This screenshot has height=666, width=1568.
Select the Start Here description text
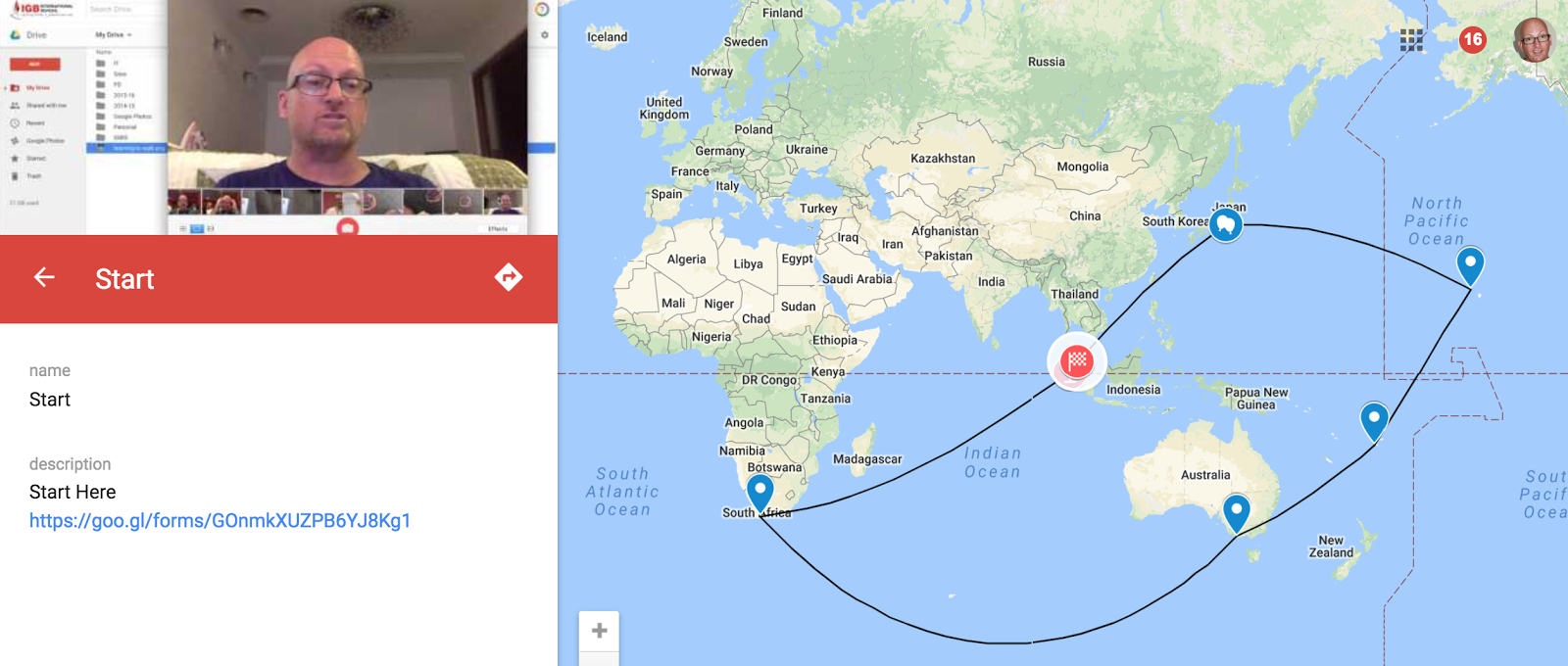pos(73,492)
